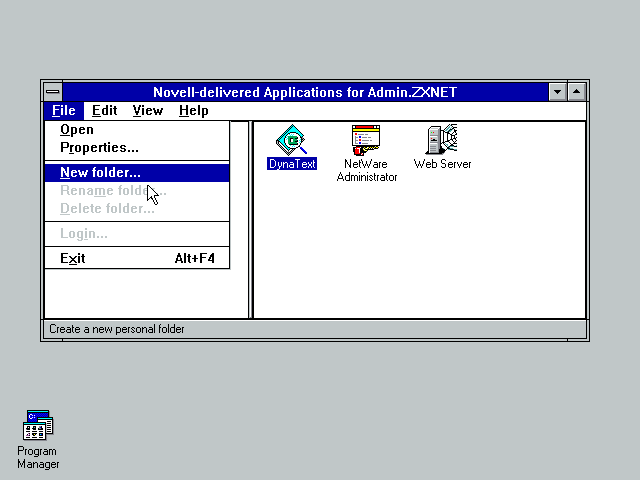
Task: Click the minimize down-arrow button
Action: 558,91
